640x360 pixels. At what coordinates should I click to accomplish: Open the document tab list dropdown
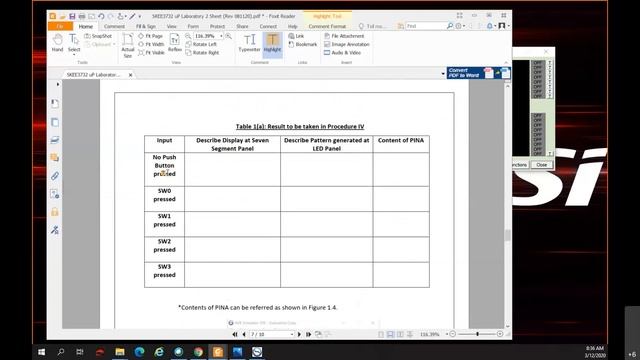point(443,74)
